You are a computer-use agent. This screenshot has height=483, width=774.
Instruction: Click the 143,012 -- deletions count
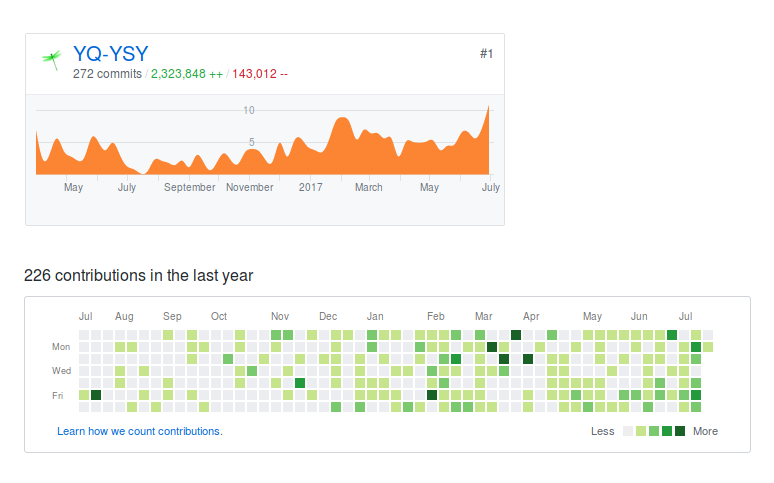click(260, 74)
